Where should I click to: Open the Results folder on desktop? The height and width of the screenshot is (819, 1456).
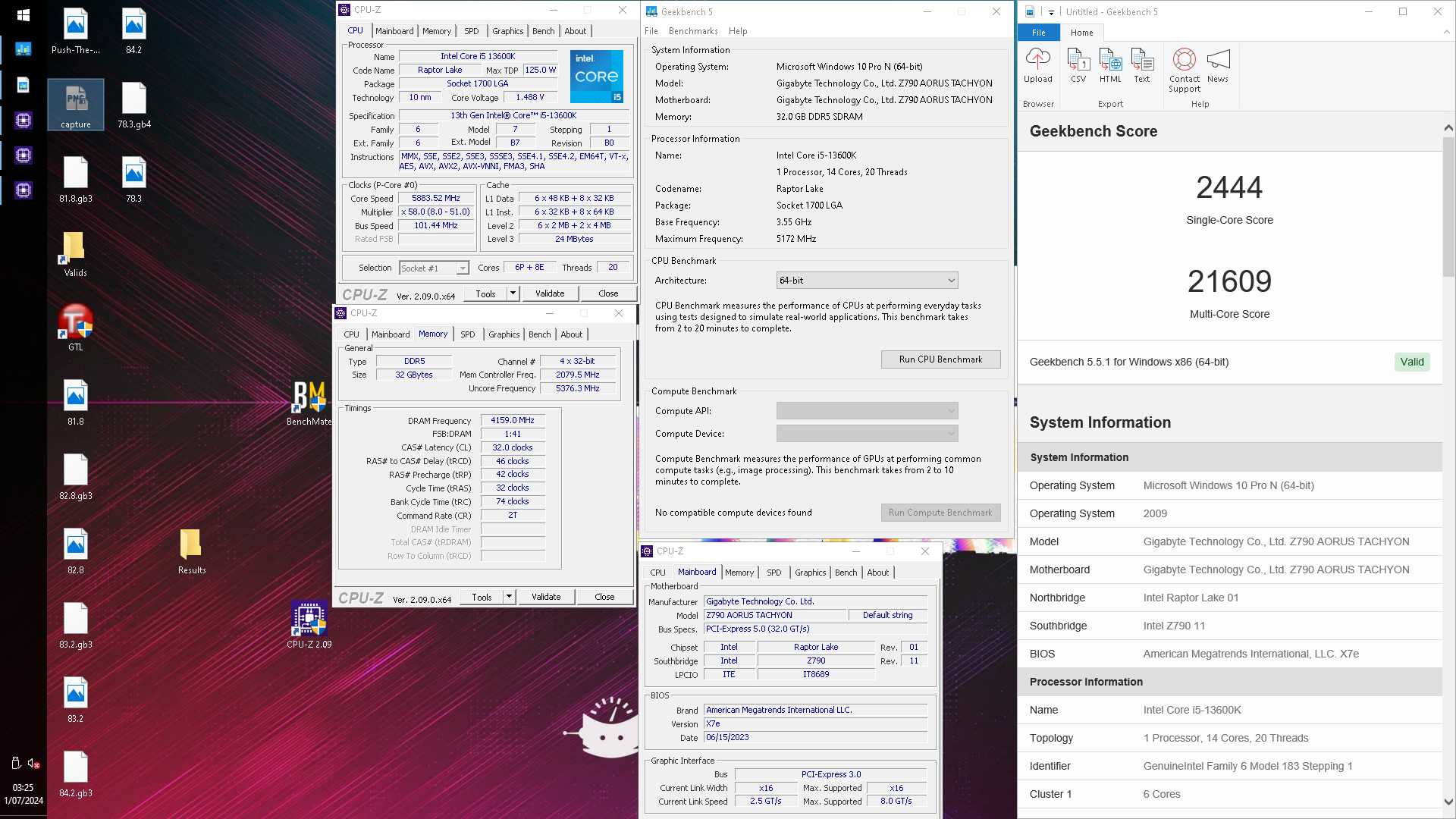(x=192, y=551)
